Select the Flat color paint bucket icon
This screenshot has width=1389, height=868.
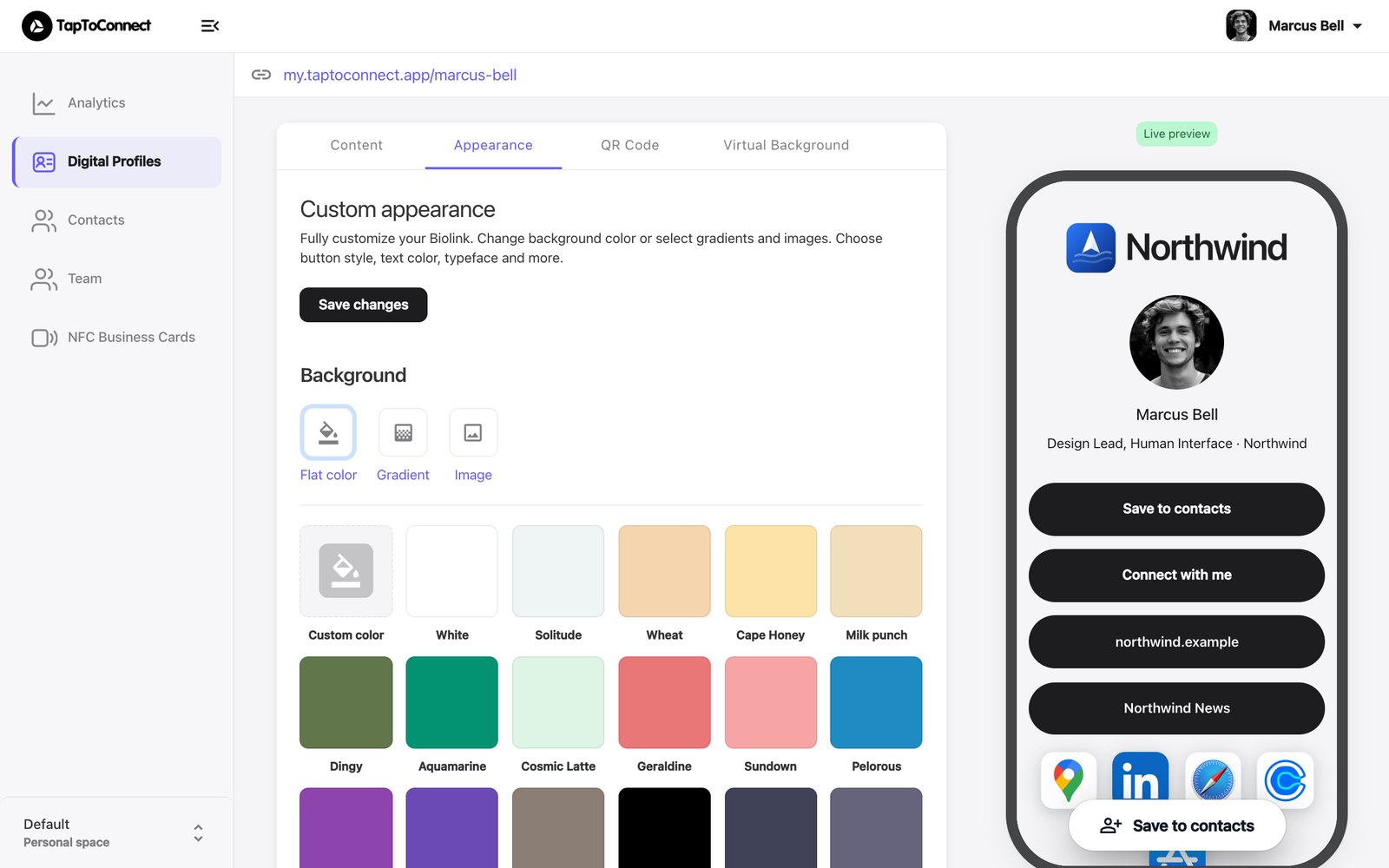328,432
